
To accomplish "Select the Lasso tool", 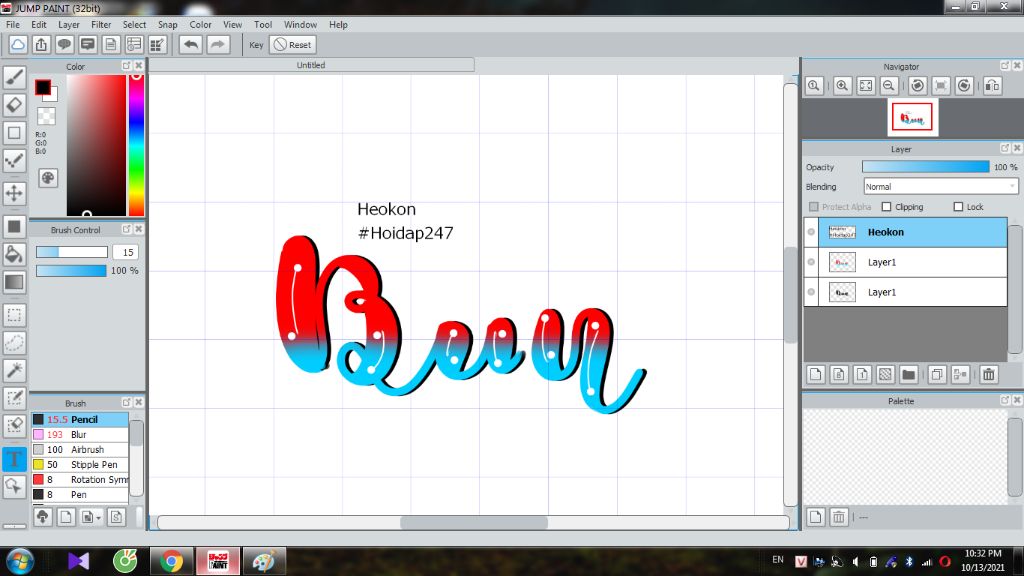I will (14, 343).
